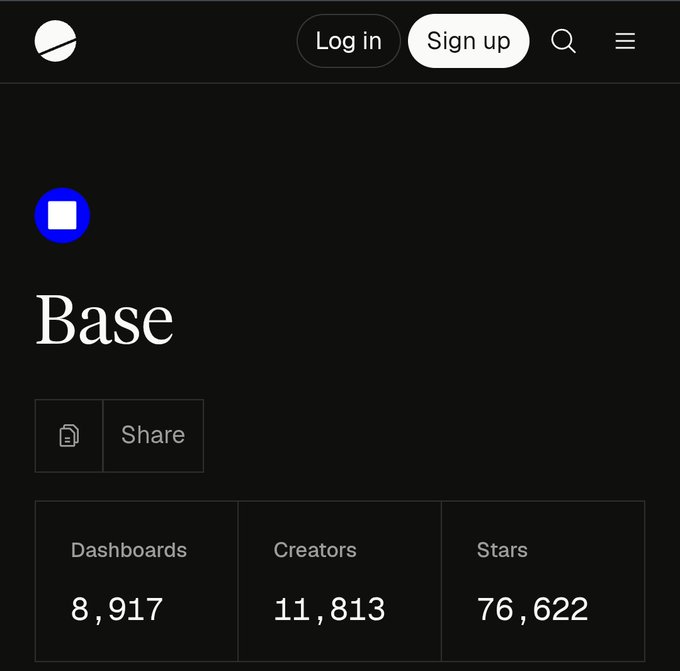Click the Sign up button
Image resolution: width=680 pixels, height=671 pixels.
pyautogui.click(x=468, y=41)
